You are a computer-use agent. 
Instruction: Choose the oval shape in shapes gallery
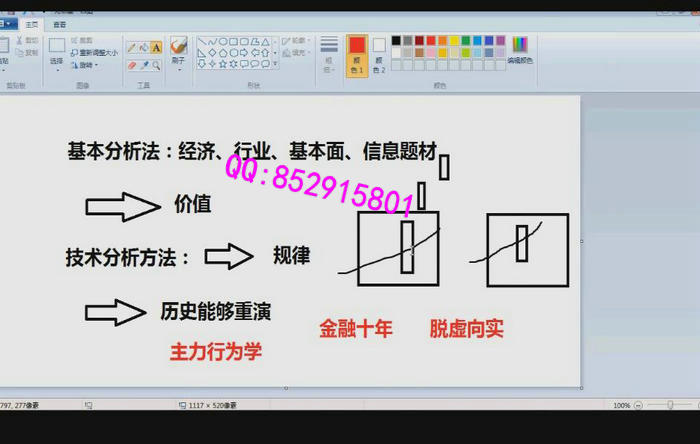[225, 41]
